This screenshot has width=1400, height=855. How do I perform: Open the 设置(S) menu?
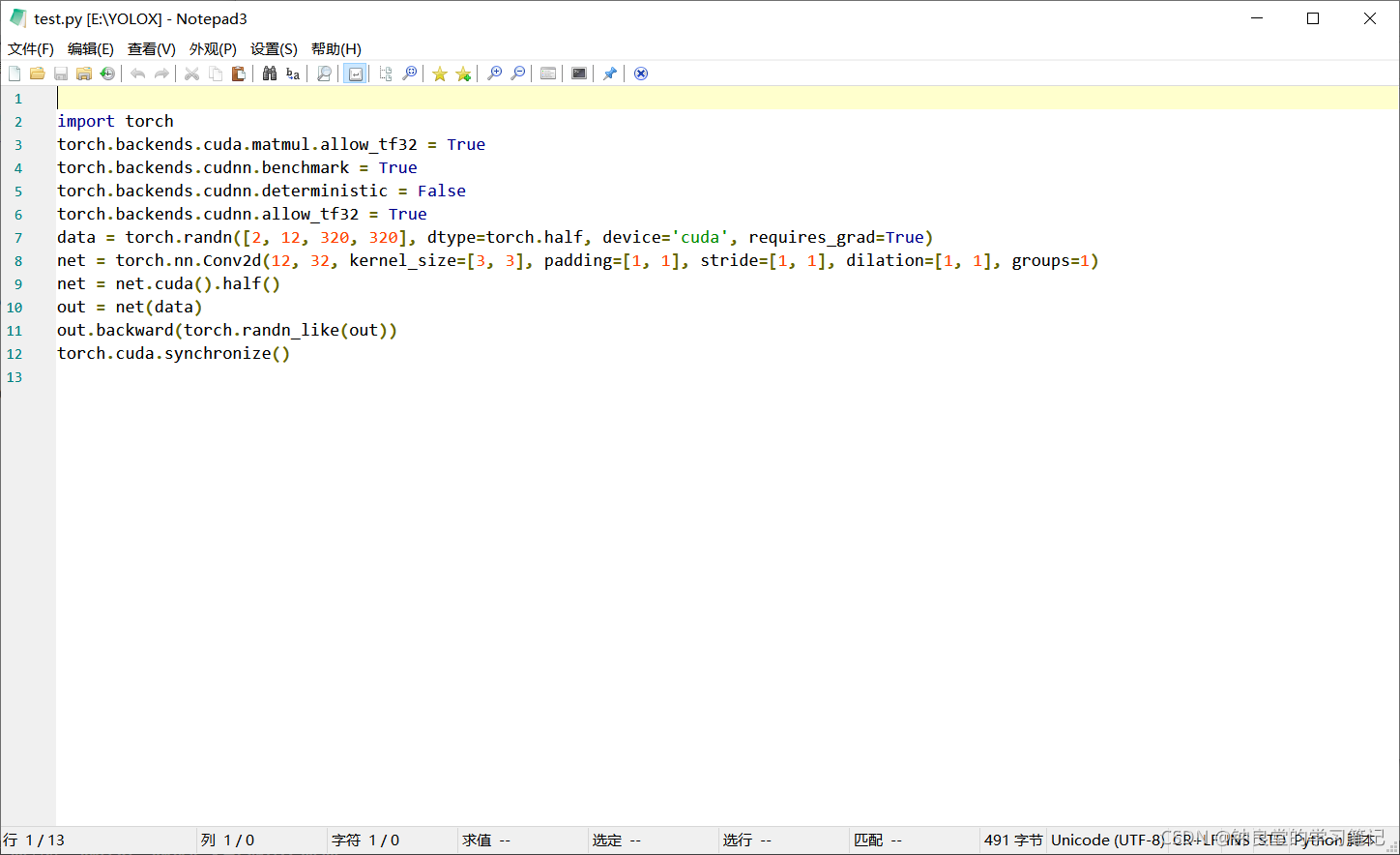[x=274, y=48]
